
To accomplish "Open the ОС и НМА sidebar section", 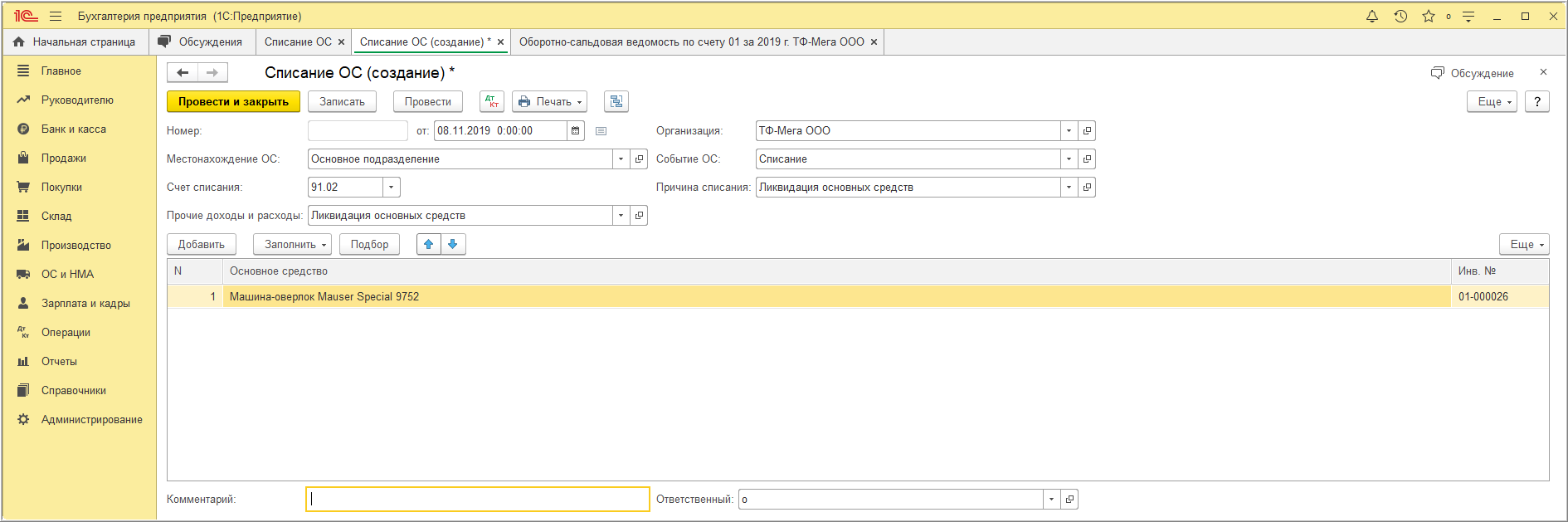I will (67, 274).
